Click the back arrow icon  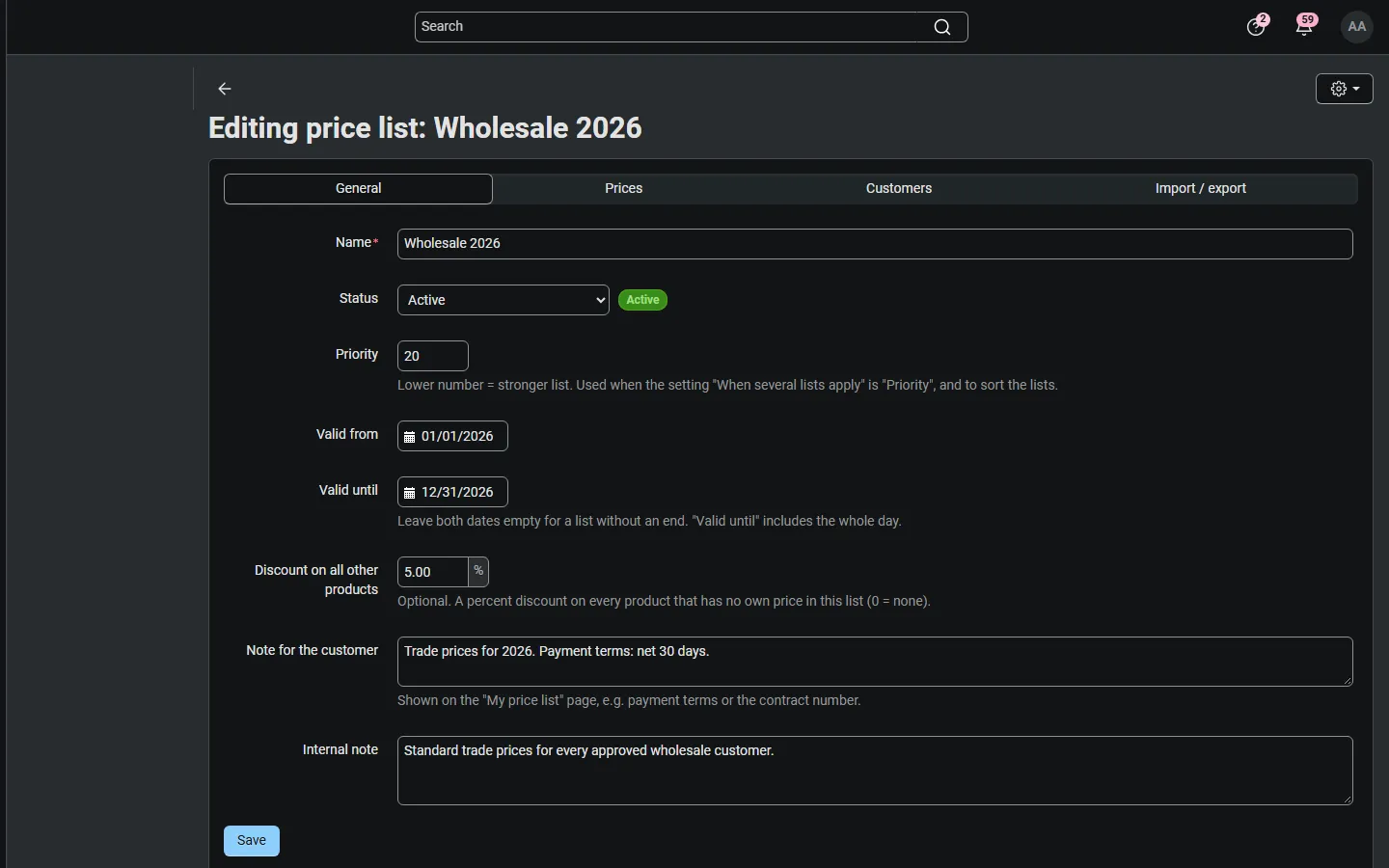225,89
